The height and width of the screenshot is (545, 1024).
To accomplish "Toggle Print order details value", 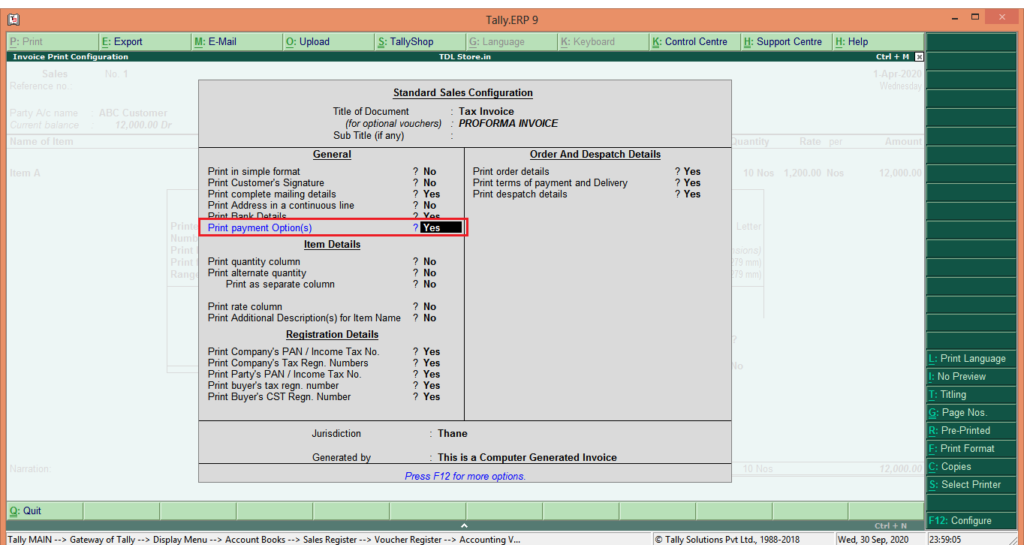I will [x=691, y=172].
